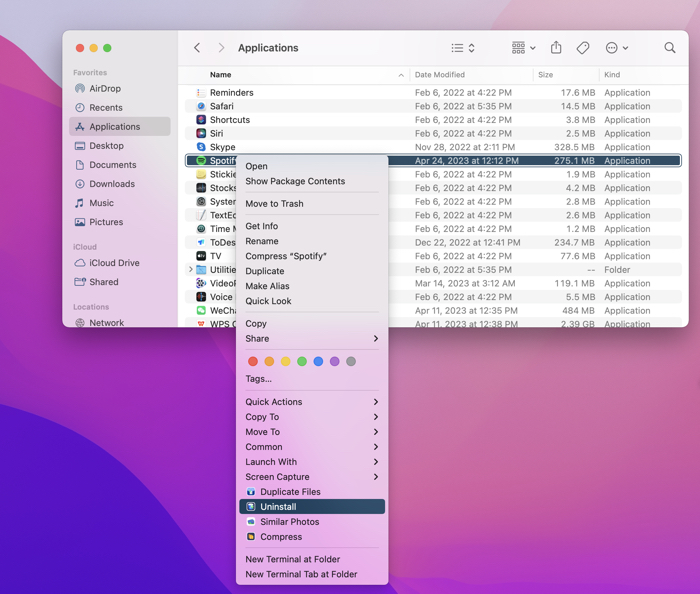Open the group-by grid dropdown
This screenshot has width=700, height=594.
click(x=523, y=48)
